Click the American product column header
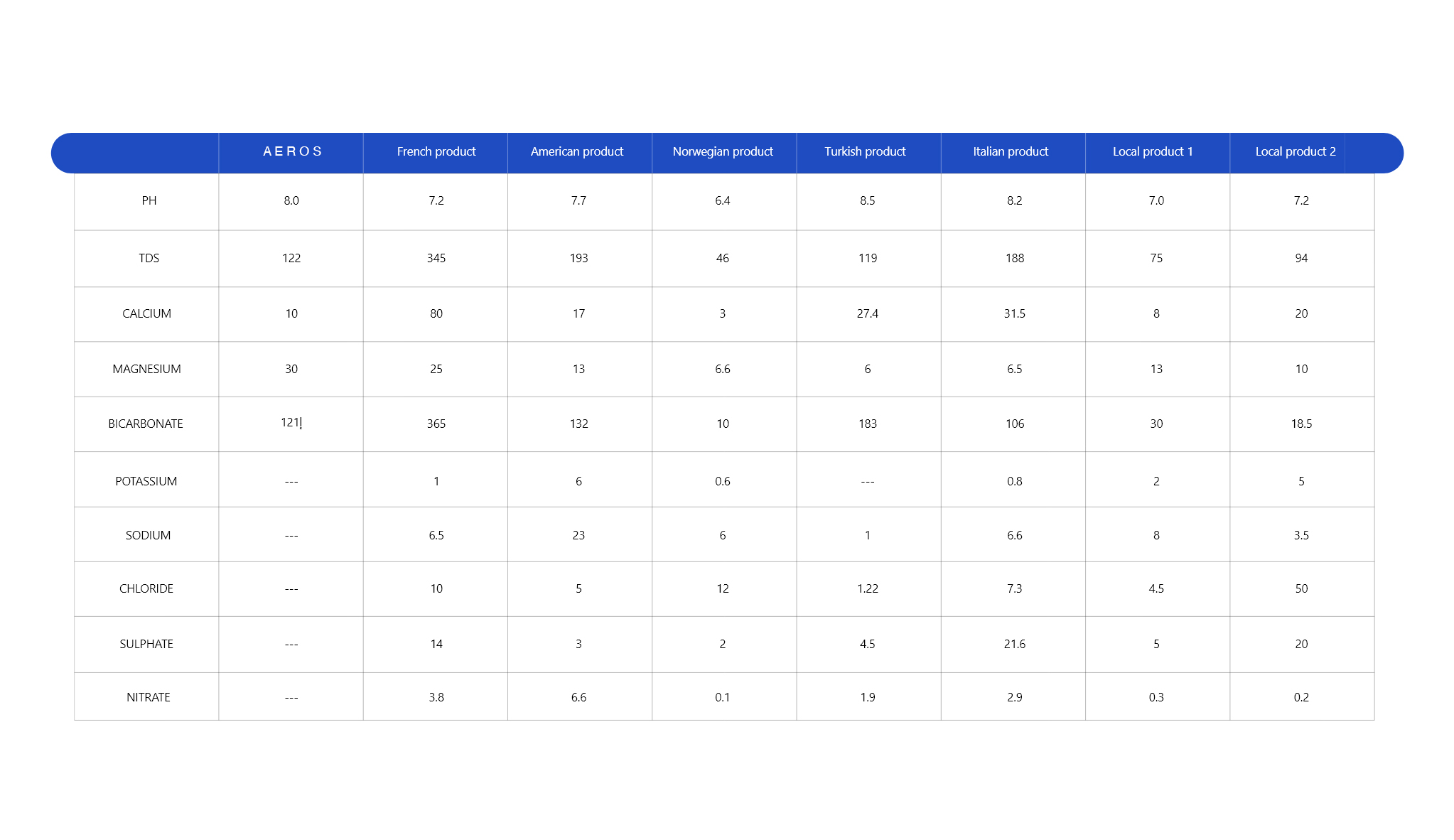The image size is (1454, 840). point(576,151)
